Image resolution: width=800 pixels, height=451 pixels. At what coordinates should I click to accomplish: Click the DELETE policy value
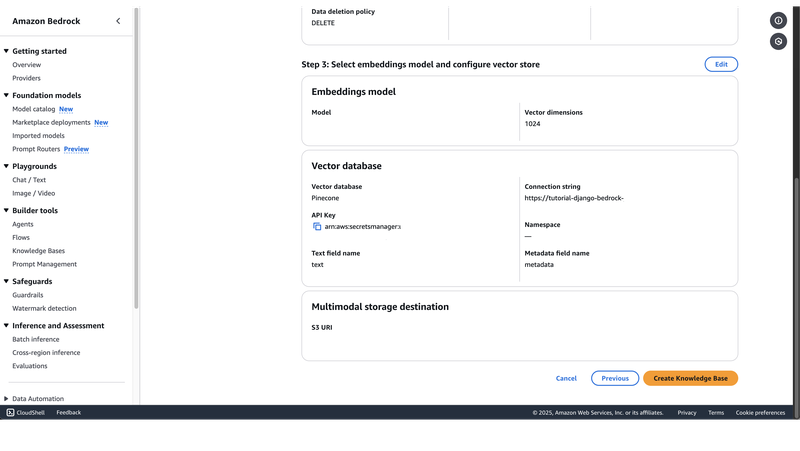[323, 23]
